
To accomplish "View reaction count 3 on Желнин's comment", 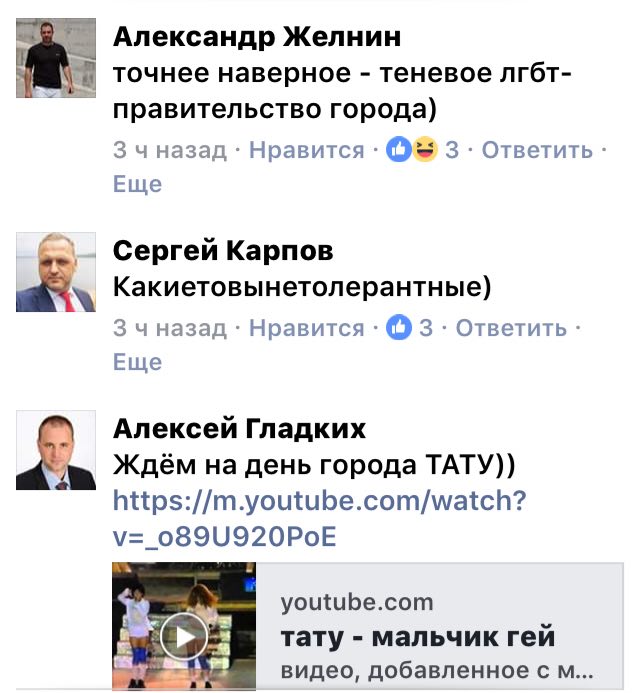I will coord(452,150).
